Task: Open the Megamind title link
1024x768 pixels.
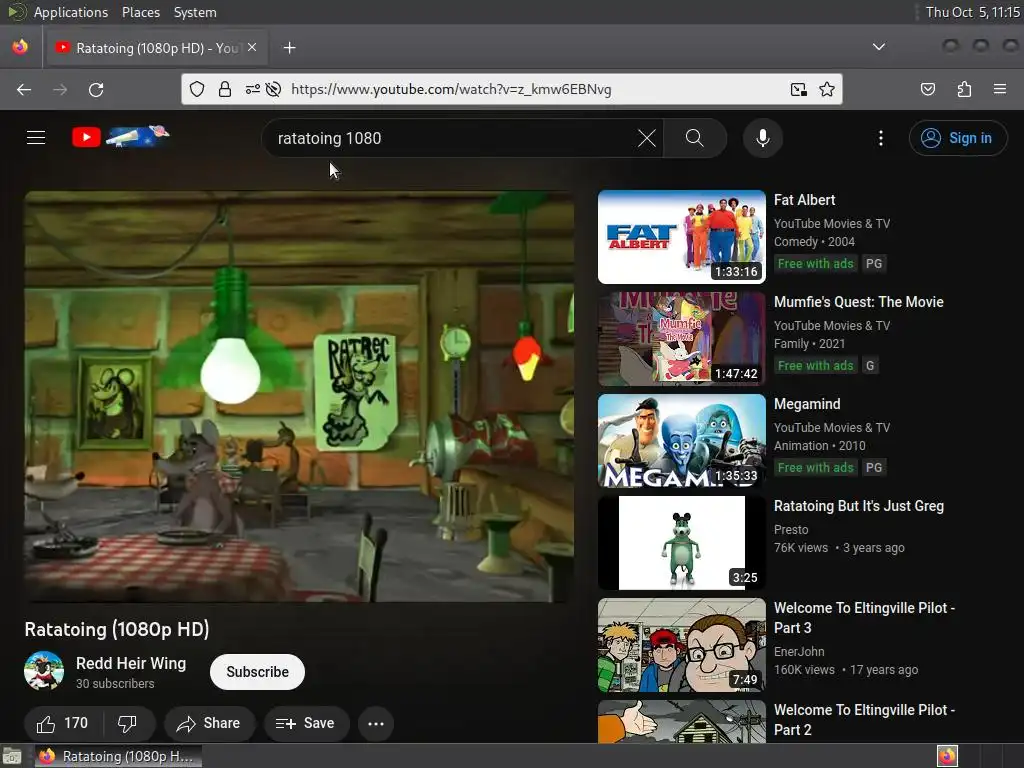Action: (807, 404)
